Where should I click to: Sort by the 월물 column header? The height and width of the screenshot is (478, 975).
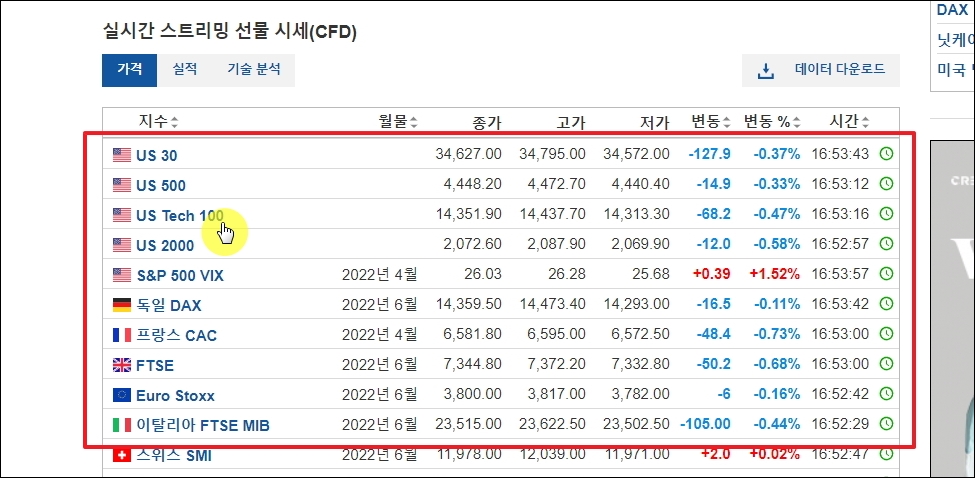pyautogui.click(x=398, y=122)
